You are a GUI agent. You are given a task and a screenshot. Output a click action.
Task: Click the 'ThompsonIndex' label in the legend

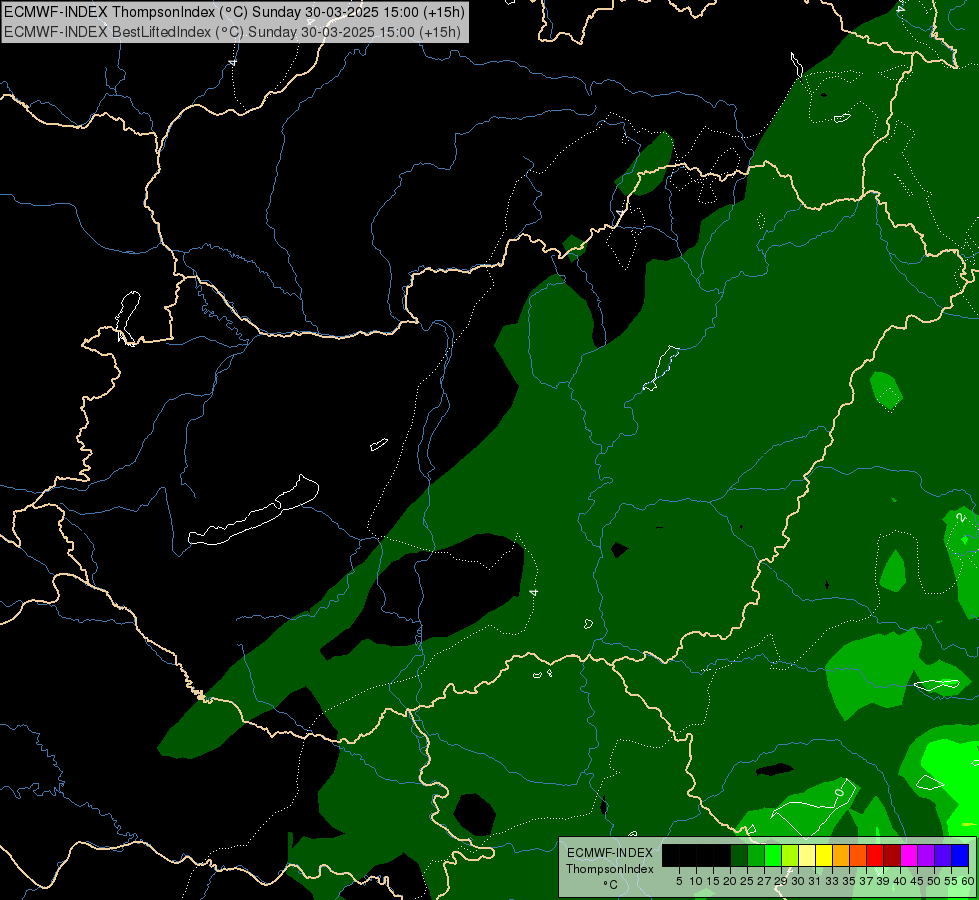(x=610, y=869)
